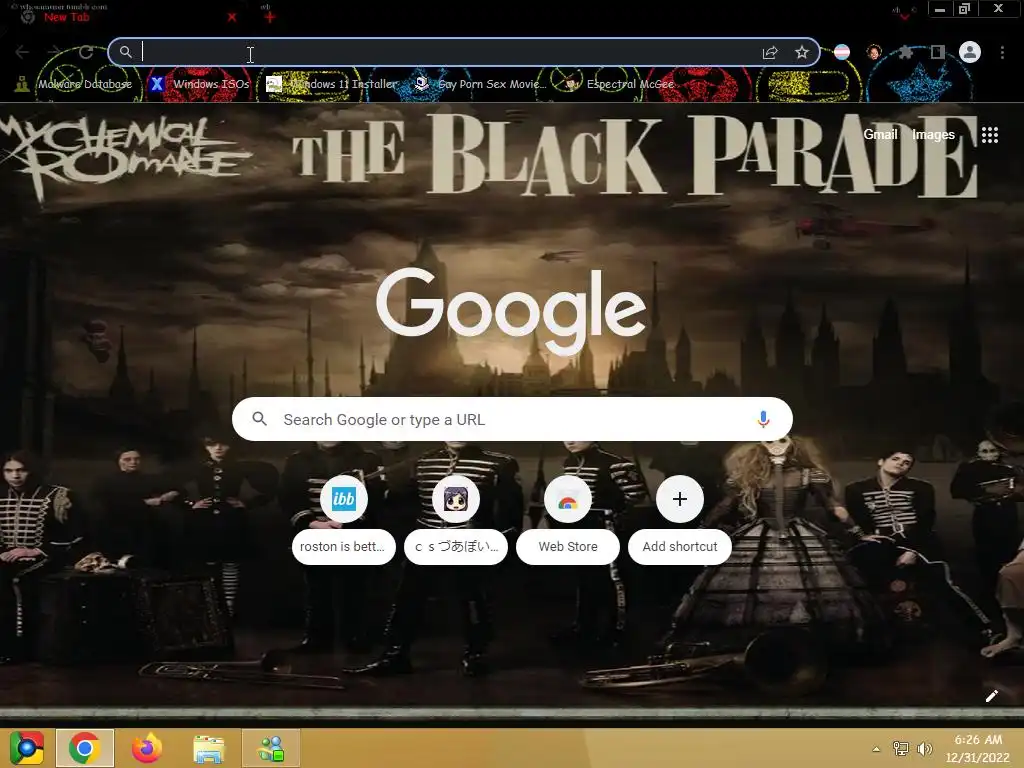The image size is (1024, 768).
Task: Open the Images link
Action: 933,135
